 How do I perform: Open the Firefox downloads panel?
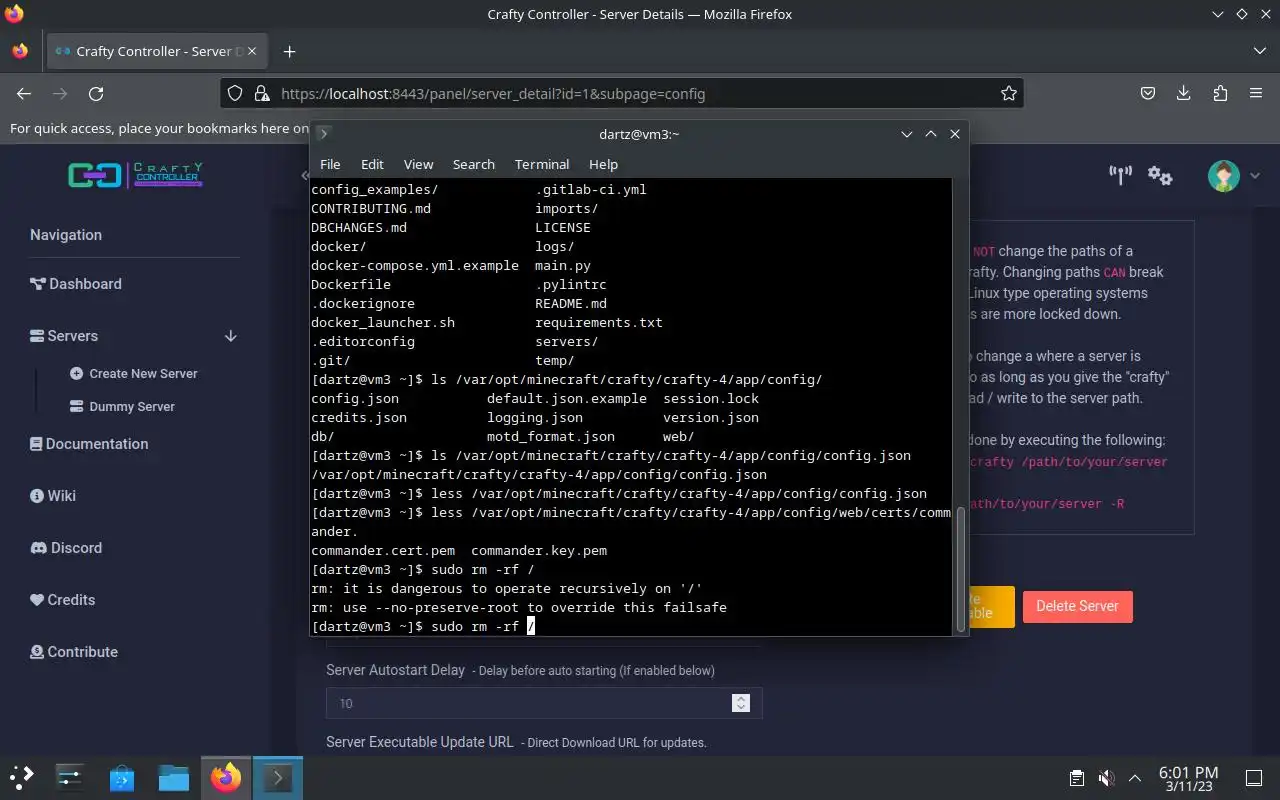click(x=1184, y=93)
